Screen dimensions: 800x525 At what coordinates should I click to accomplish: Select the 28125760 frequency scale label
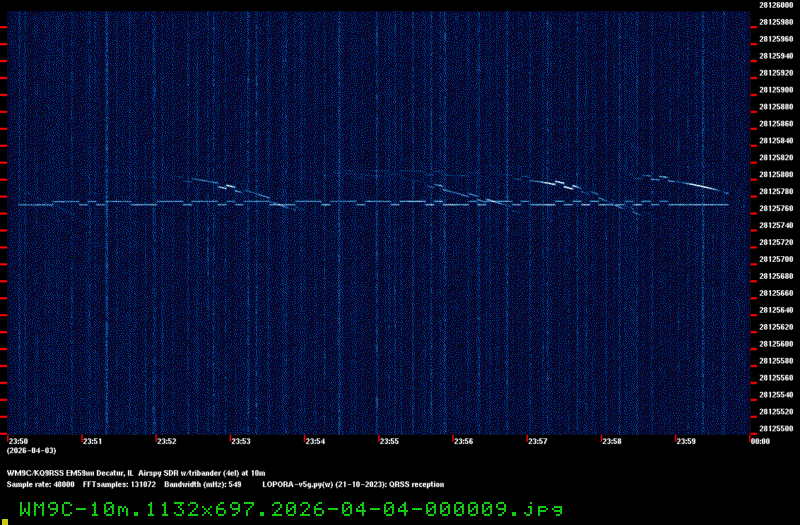click(776, 209)
